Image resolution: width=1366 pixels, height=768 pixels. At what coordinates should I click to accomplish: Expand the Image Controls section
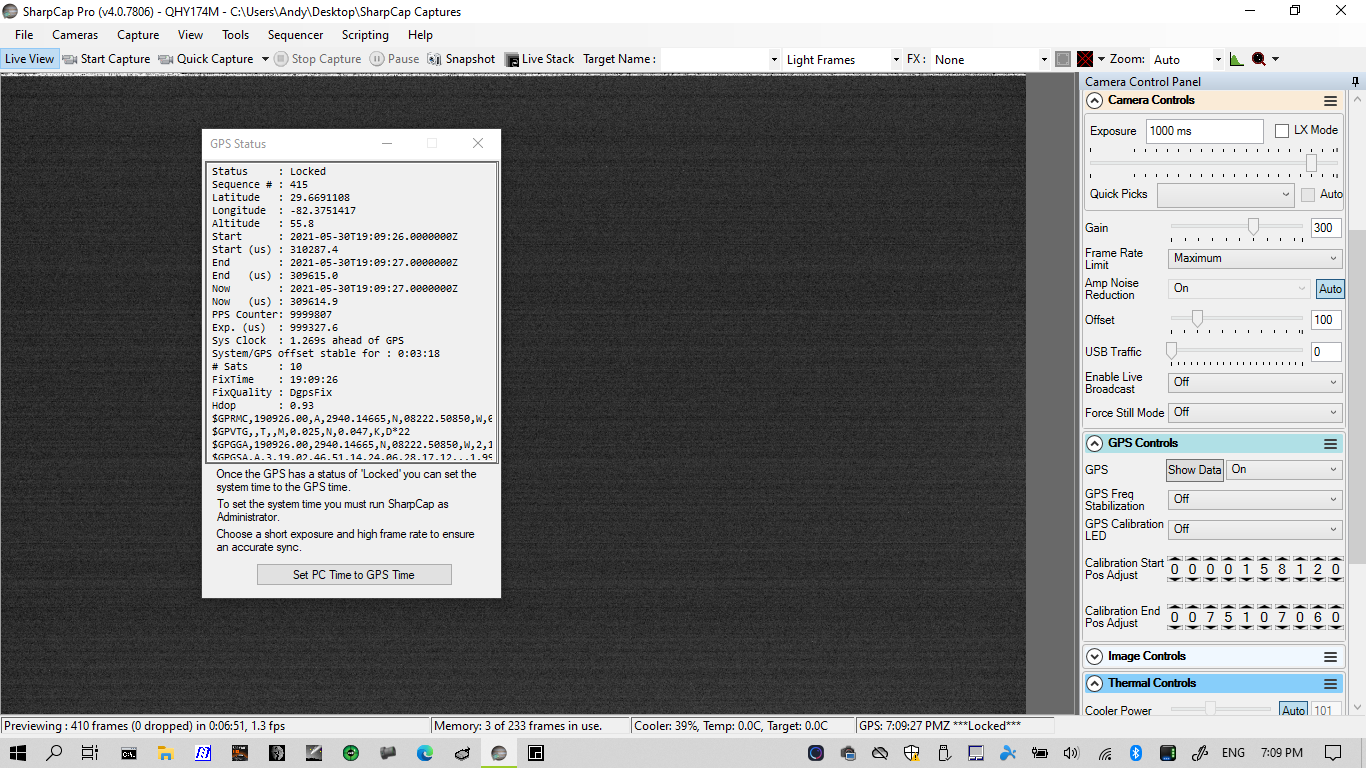1094,657
